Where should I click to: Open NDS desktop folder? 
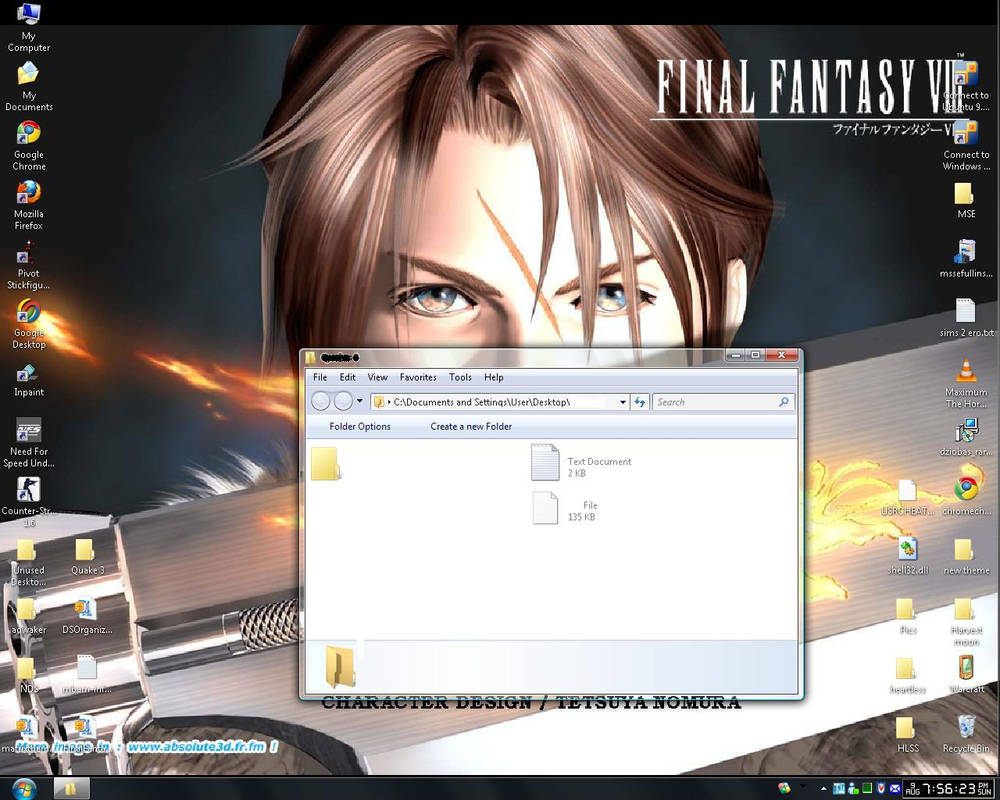pos(28,676)
